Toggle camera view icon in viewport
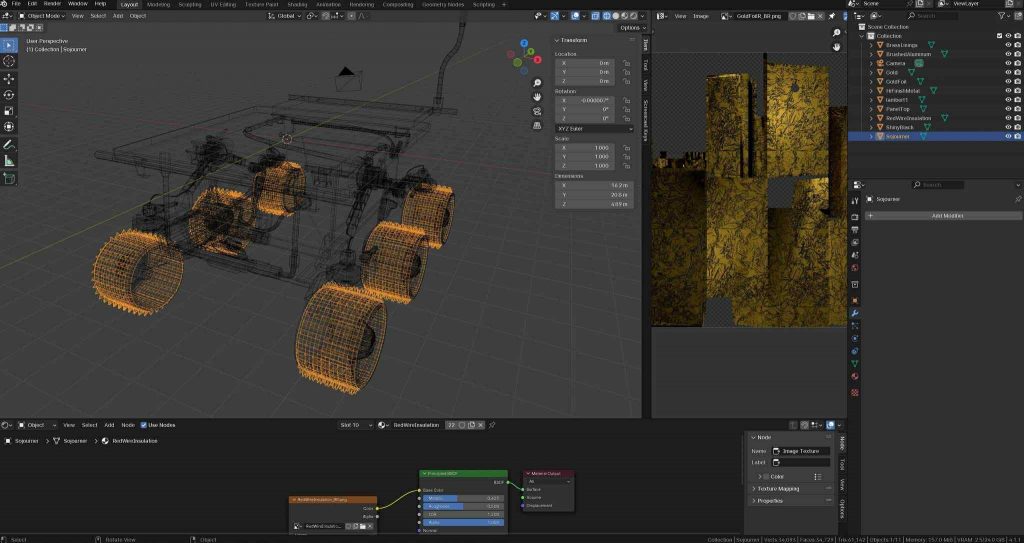1024x543 pixels. tap(537, 110)
